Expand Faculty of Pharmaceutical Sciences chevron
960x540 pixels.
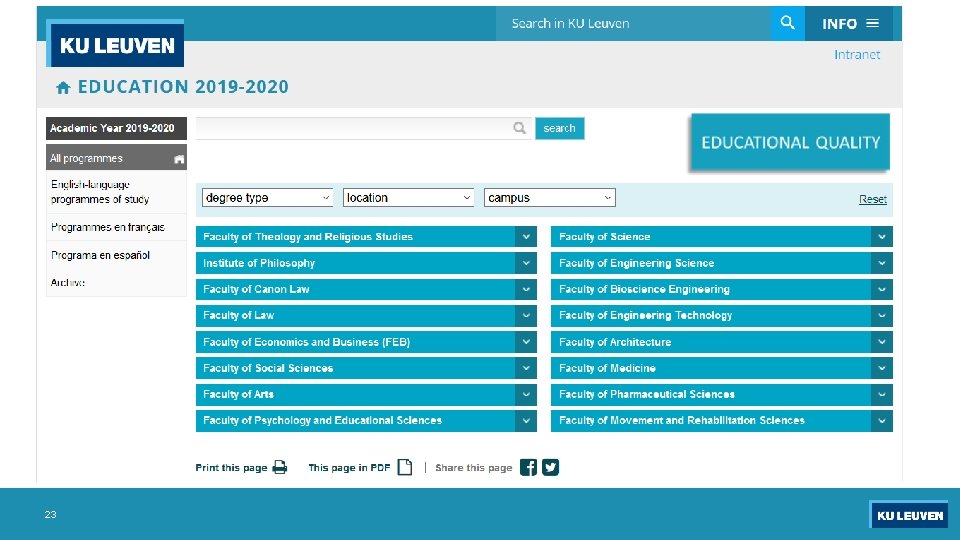coord(882,394)
